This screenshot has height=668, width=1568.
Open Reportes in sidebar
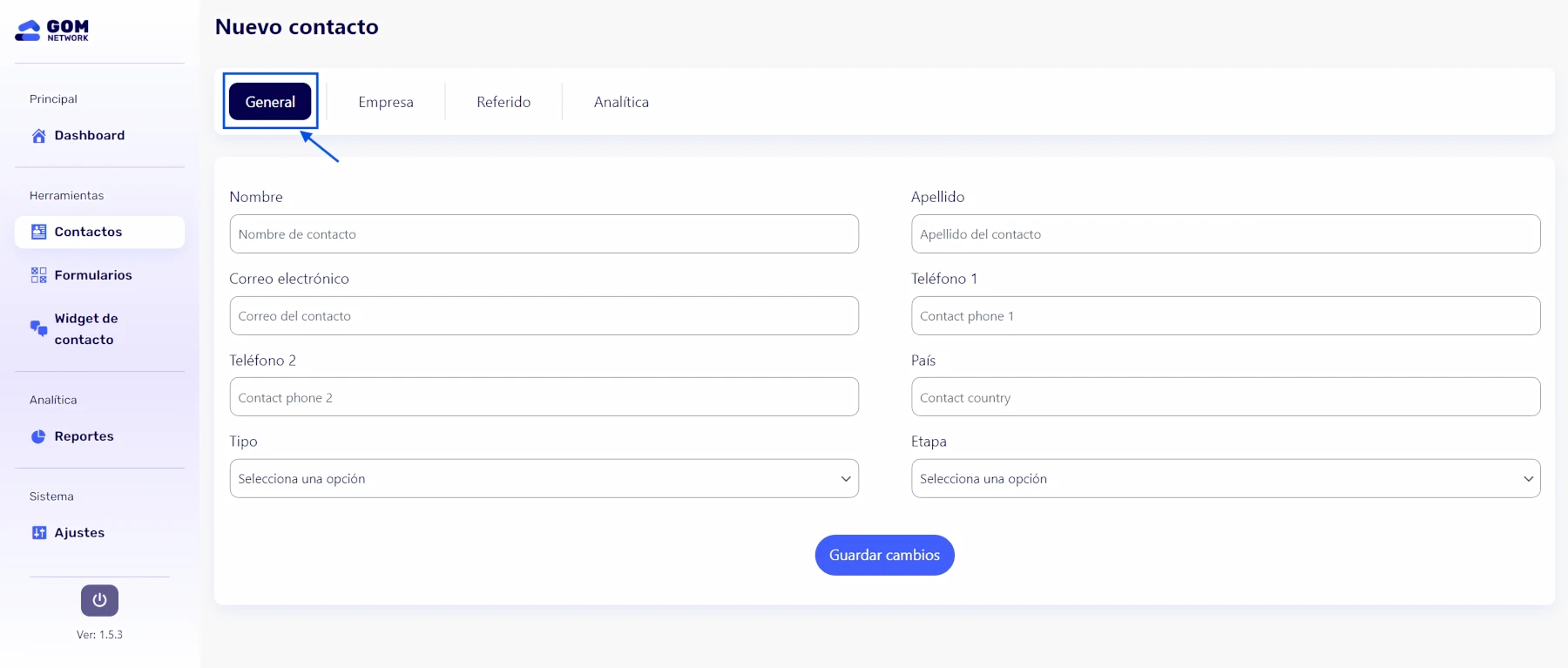click(x=99, y=436)
